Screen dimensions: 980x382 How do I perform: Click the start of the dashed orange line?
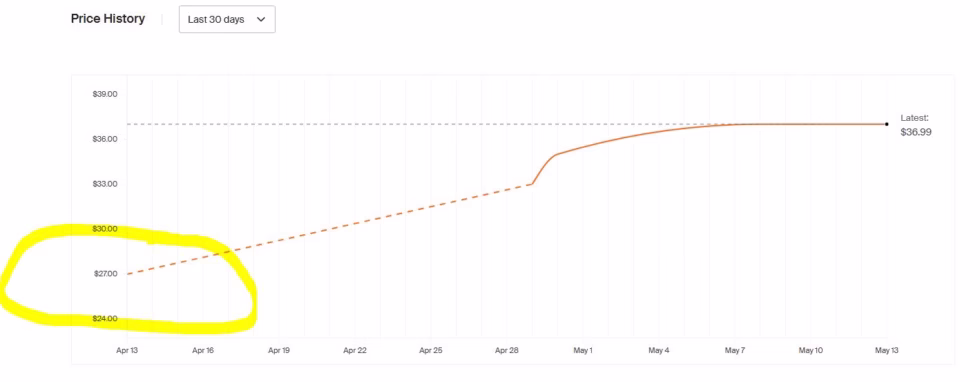pyautogui.click(x=128, y=274)
